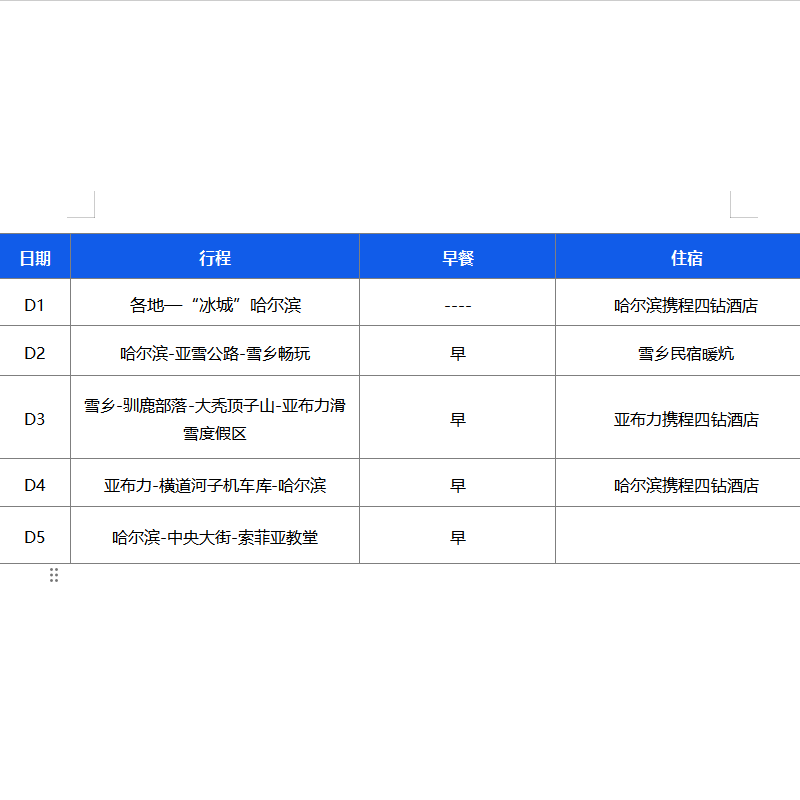Click the 行程 column header
Screen dimensions: 800x800
point(215,258)
